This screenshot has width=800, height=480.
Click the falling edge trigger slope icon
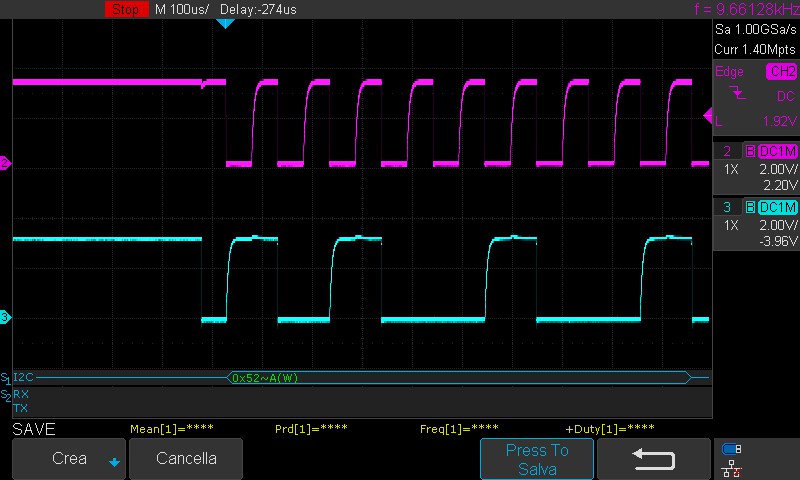point(738,94)
